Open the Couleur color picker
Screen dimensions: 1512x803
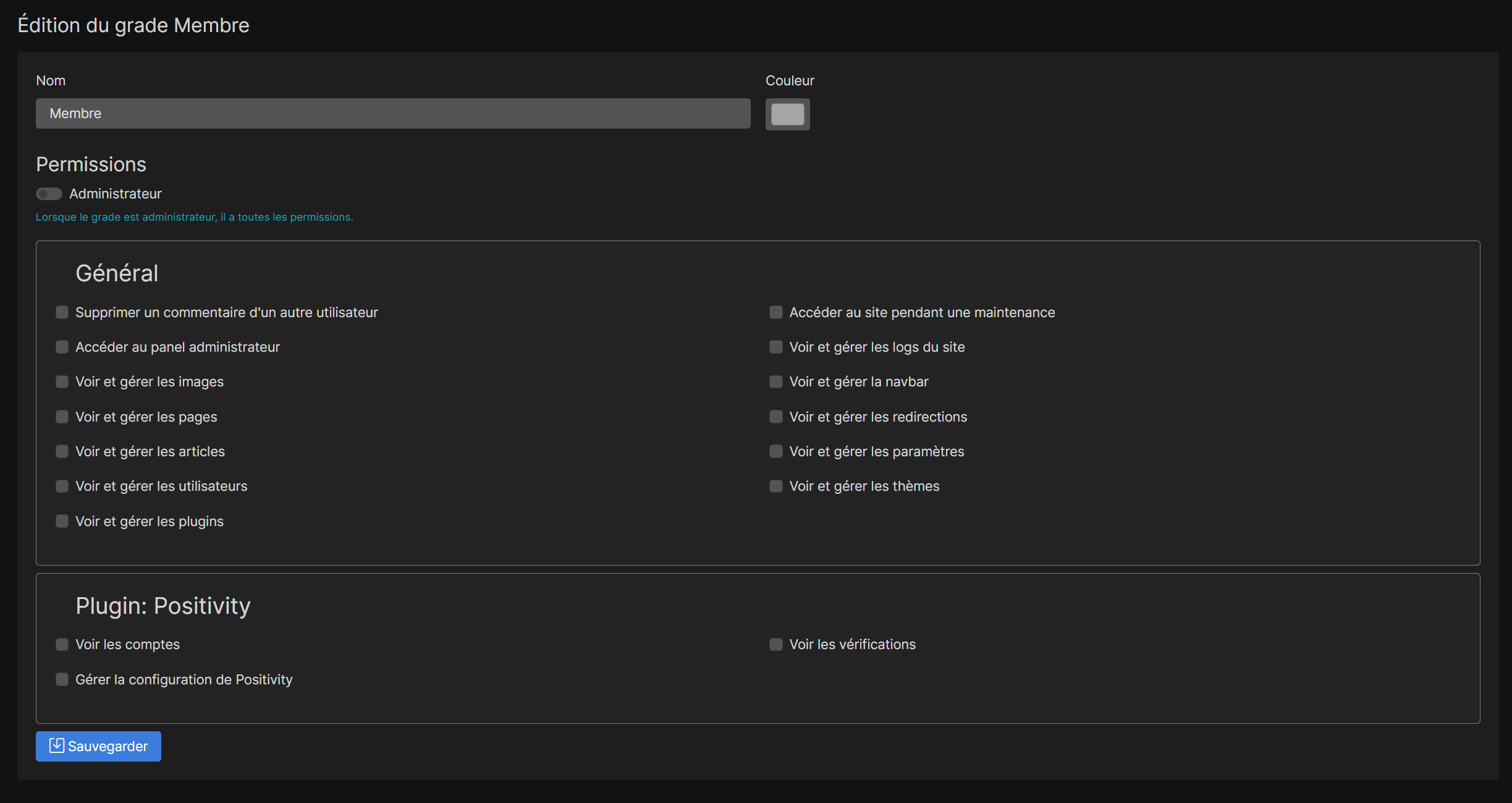(787, 114)
